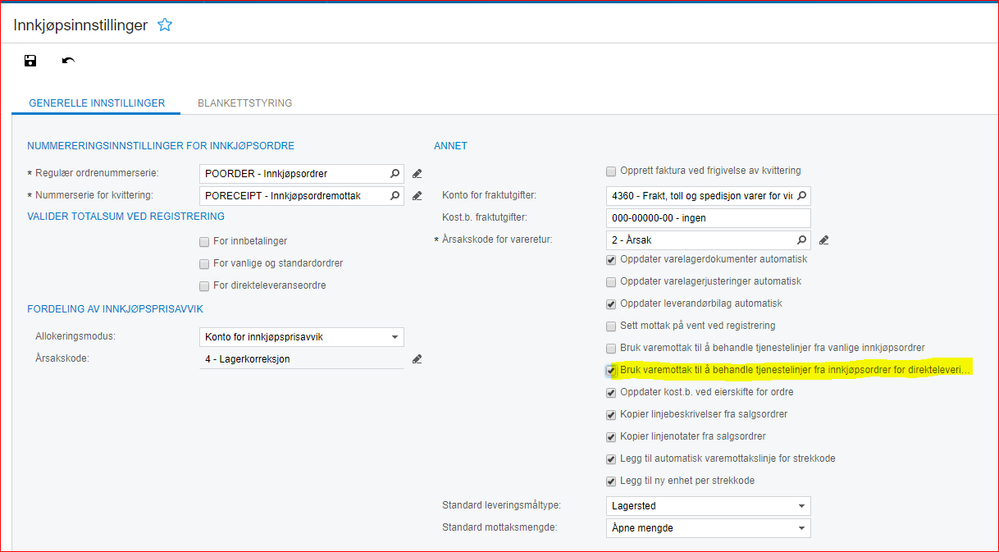
Task: Click the undo arrow icon
Action: coord(68,61)
